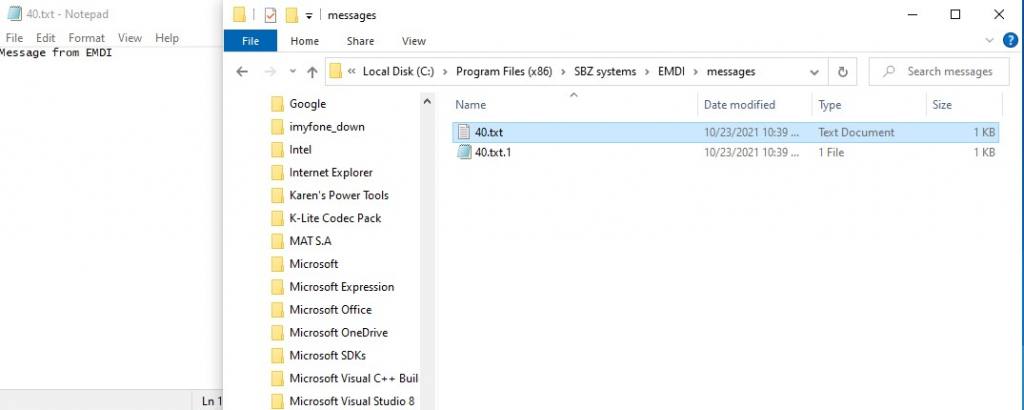Open Format menu in Notepad
The image size is (1024, 410).
(87, 39)
